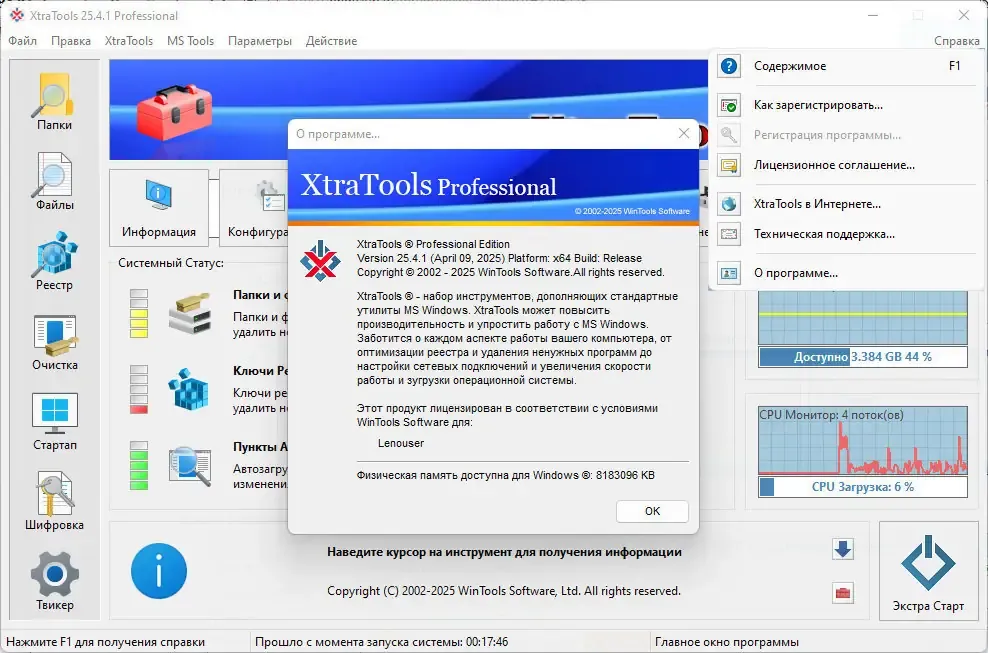This screenshot has height=653, width=988.
Task: Click the folders status drive icon
Action: [189, 314]
